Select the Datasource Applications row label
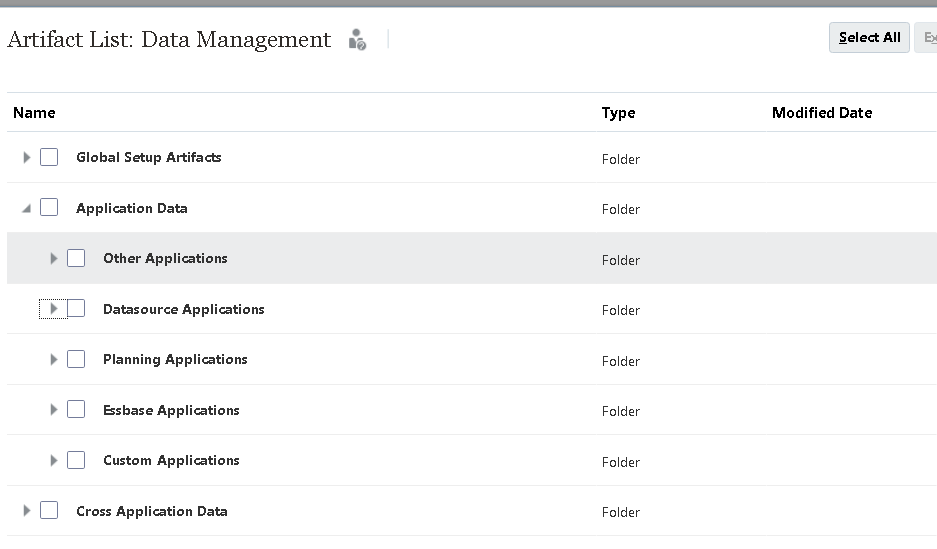 pos(183,309)
